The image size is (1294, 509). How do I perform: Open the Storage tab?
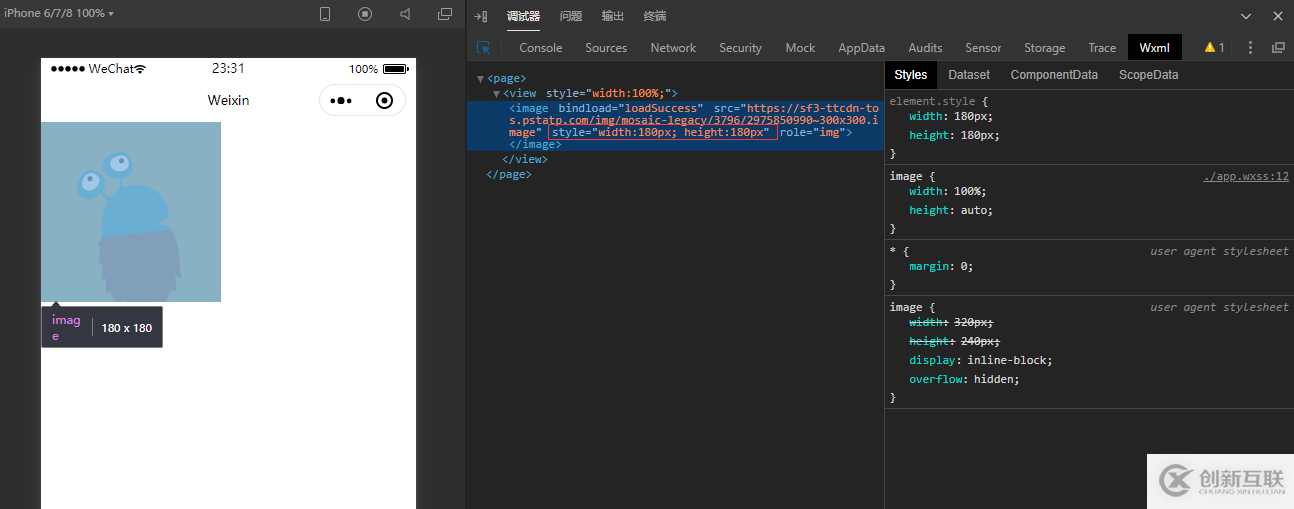pos(1044,47)
